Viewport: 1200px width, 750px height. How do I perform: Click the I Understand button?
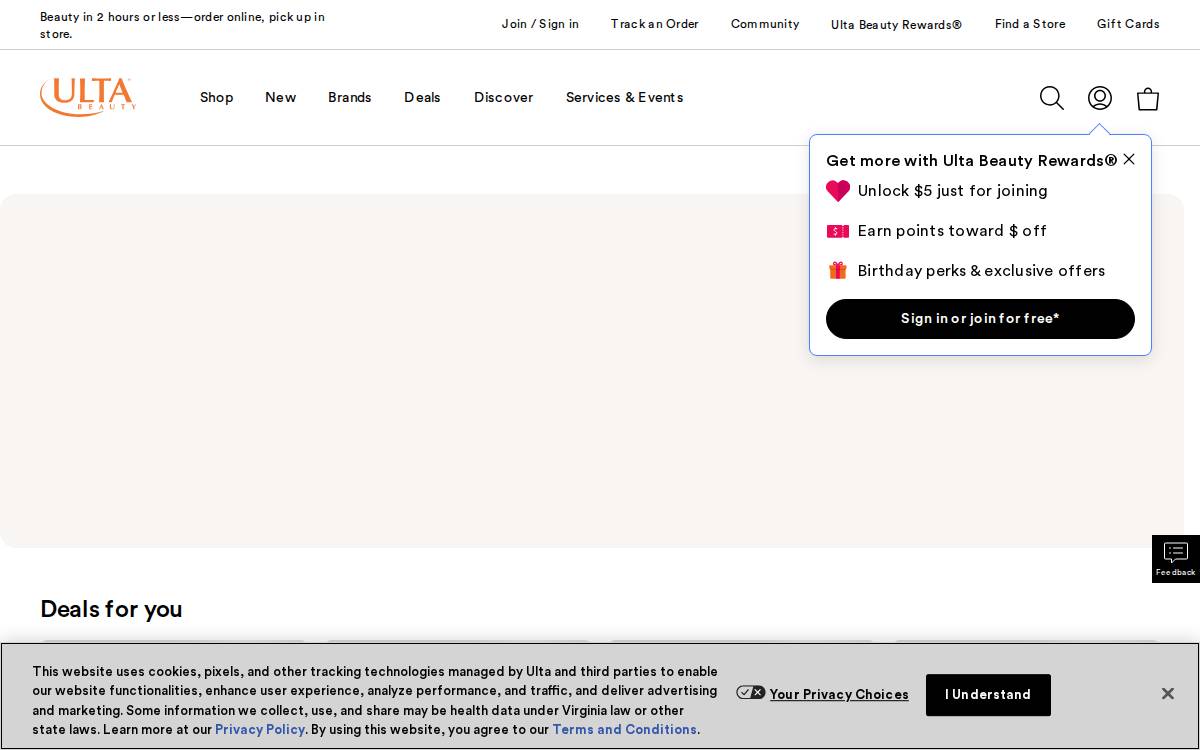[988, 695]
